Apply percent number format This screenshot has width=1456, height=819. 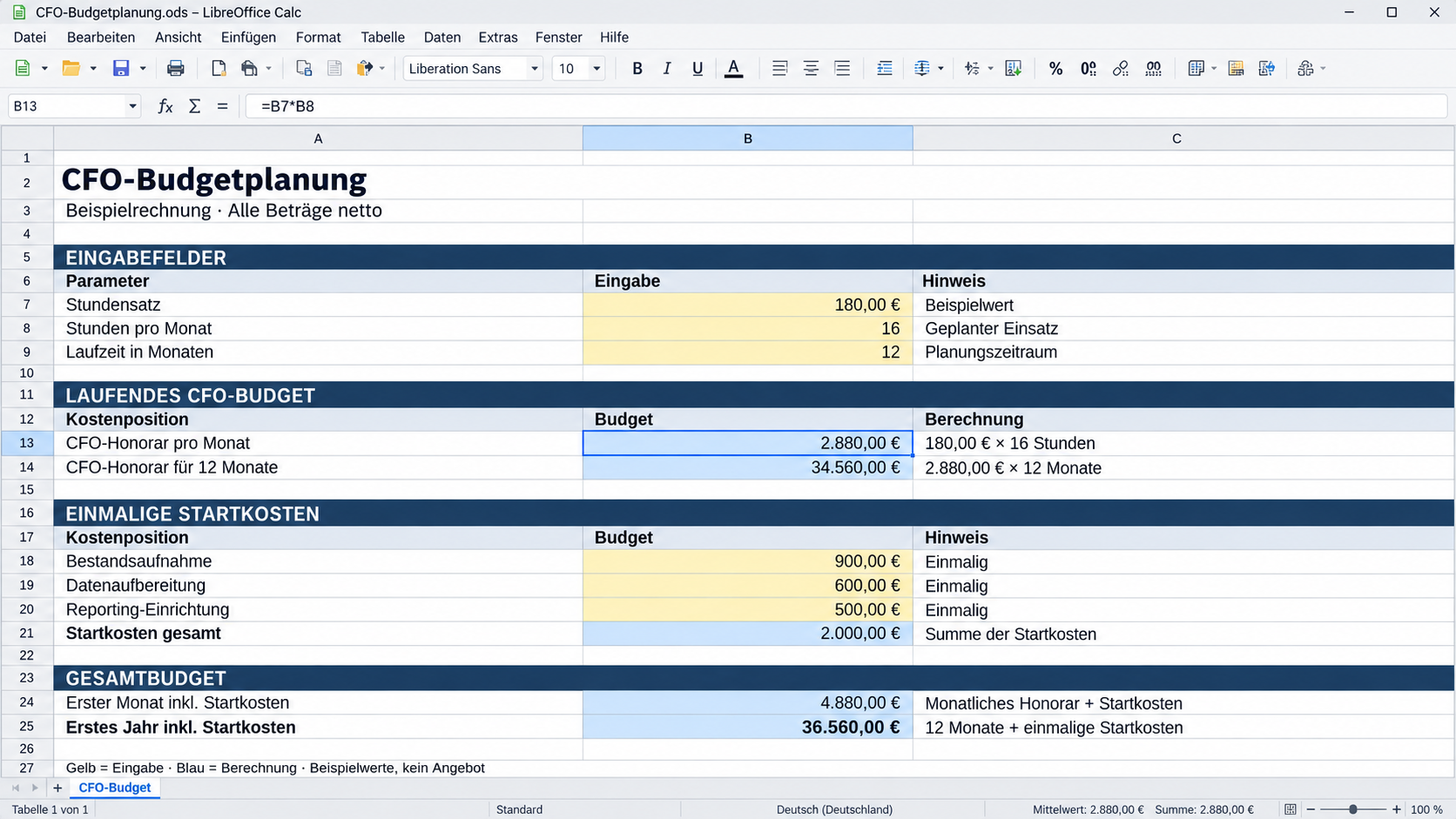pyautogui.click(x=1055, y=69)
